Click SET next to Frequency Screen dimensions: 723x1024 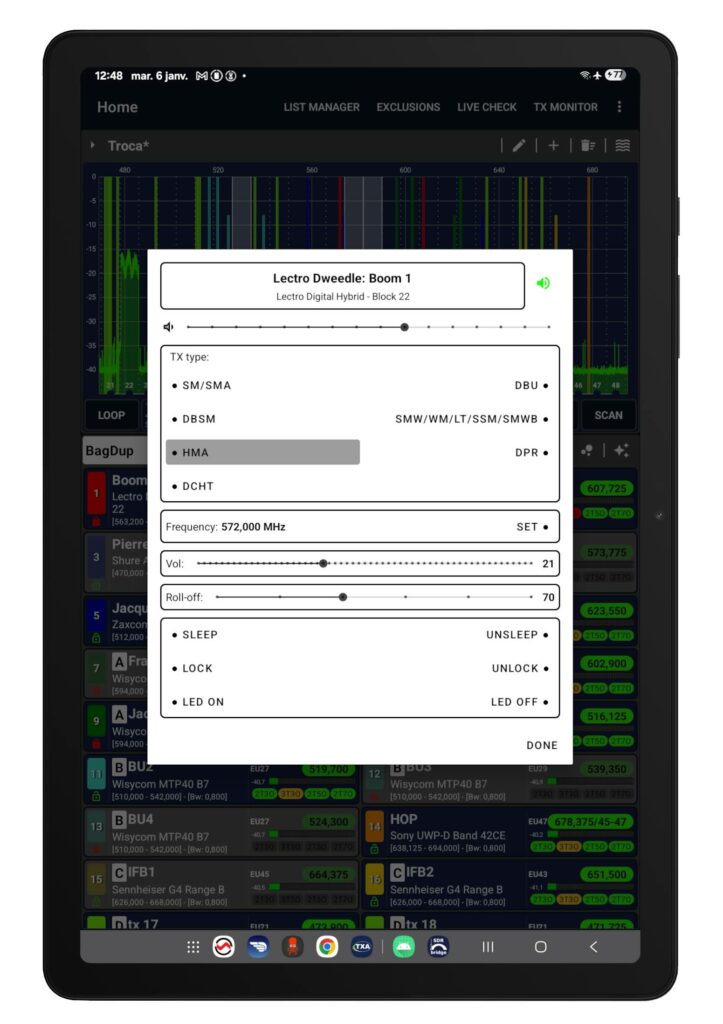(532, 527)
